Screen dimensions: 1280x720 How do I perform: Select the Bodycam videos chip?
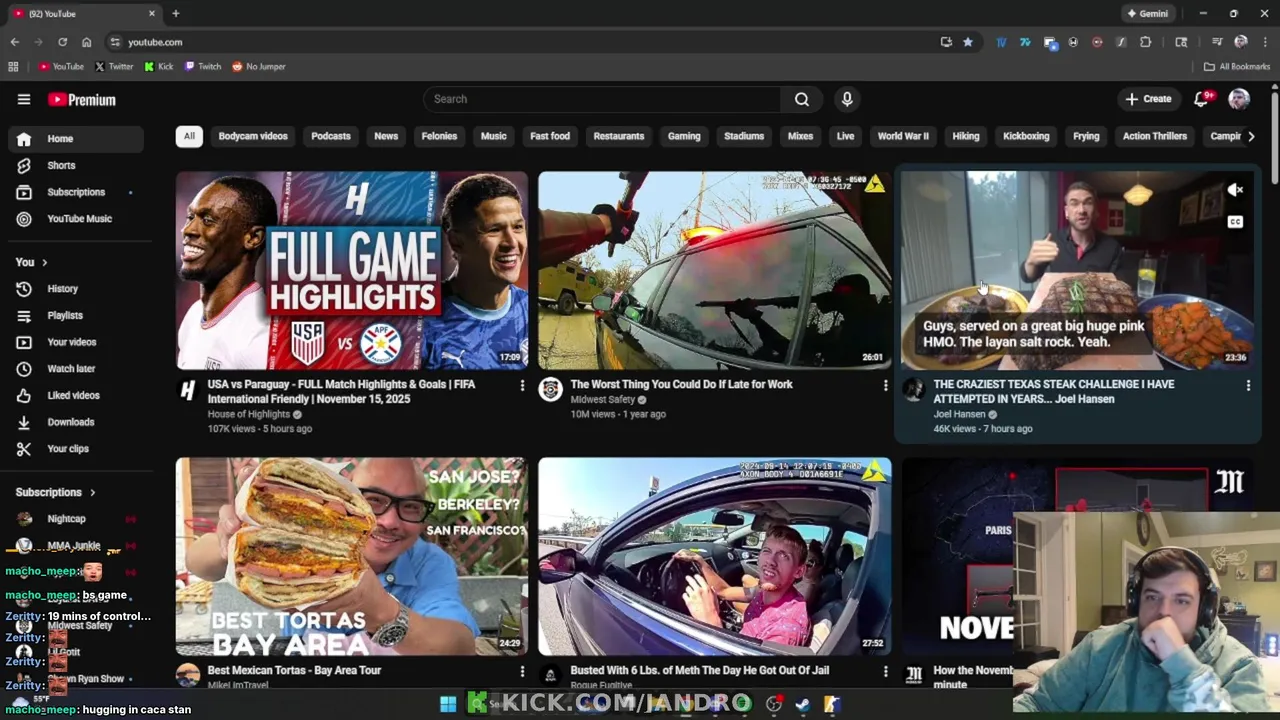tap(253, 136)
